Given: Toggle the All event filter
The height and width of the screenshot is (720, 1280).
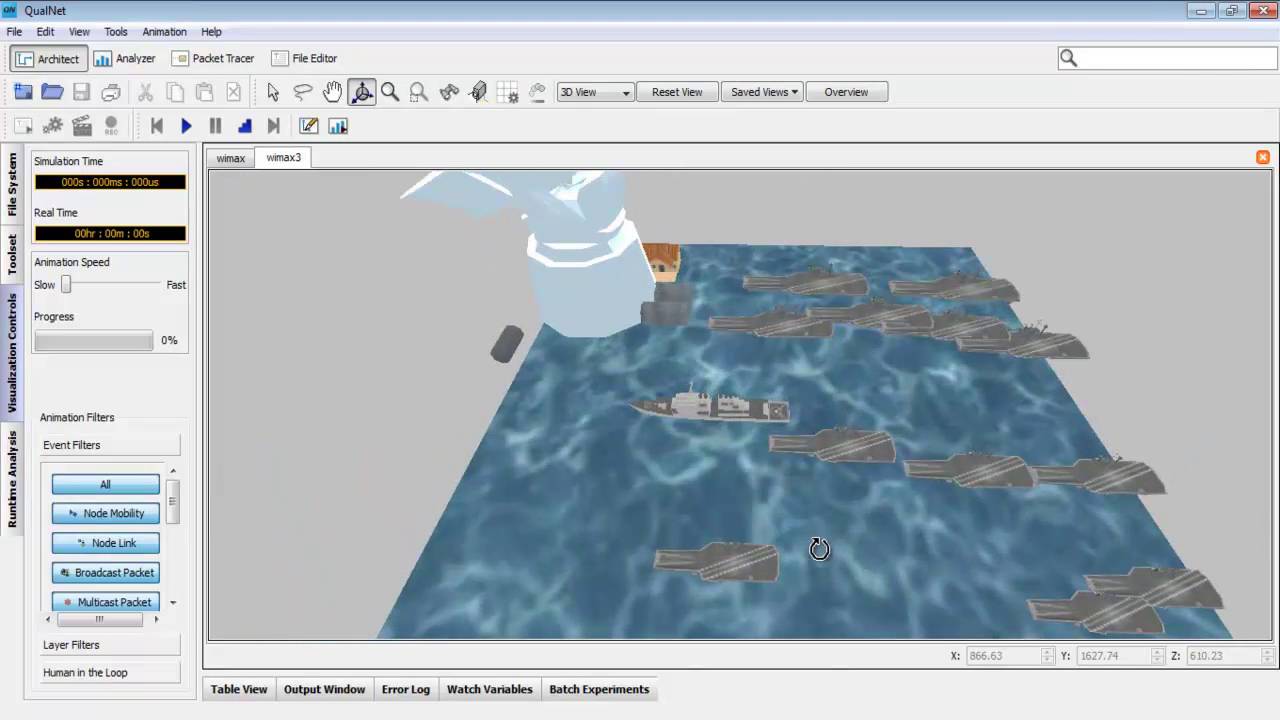Looking at the screenshot, I should tap(106, 484).
